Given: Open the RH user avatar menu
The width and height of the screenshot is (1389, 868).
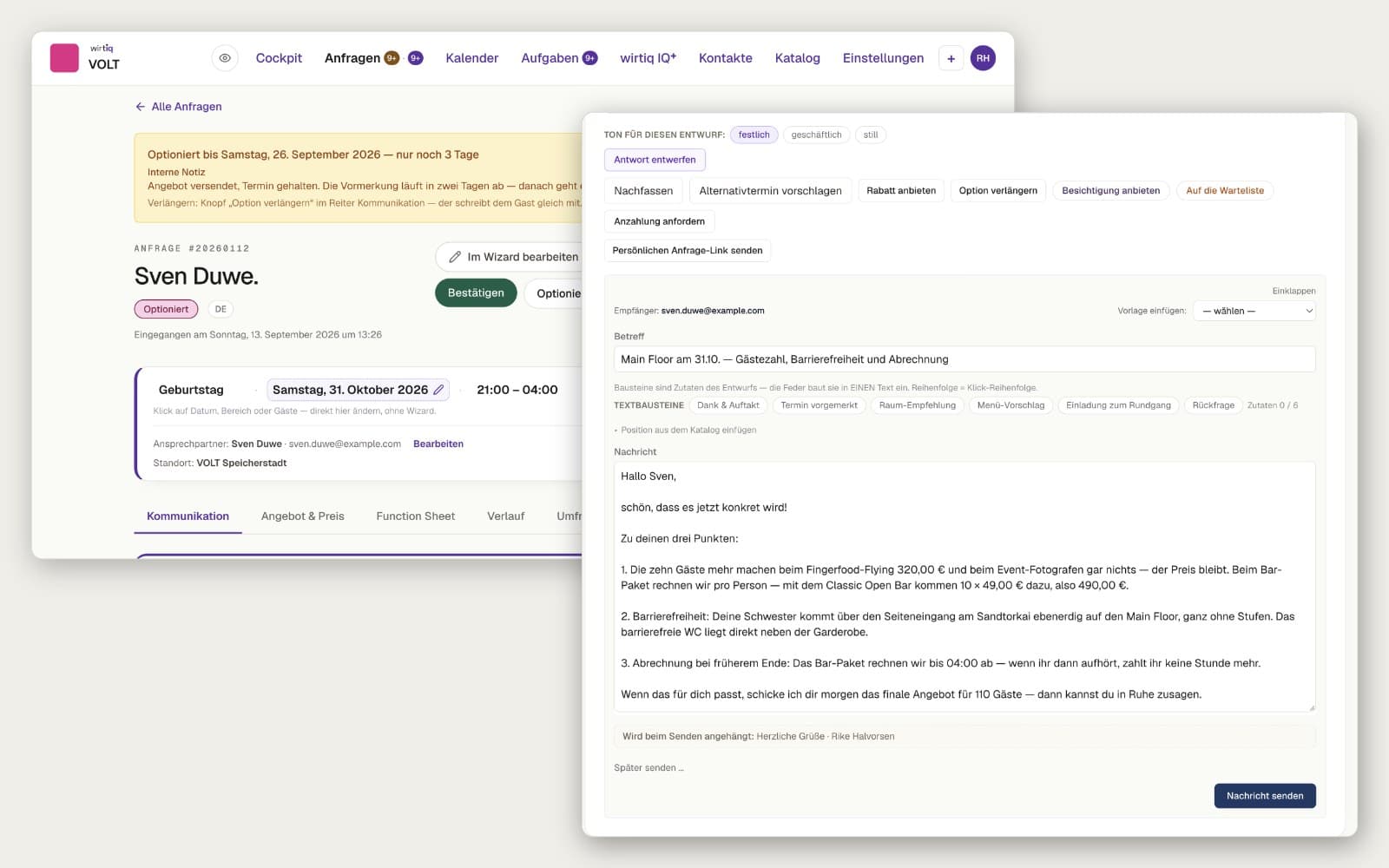Looking at the screenshot, I should pyautogui.click(x=983, y=58).
